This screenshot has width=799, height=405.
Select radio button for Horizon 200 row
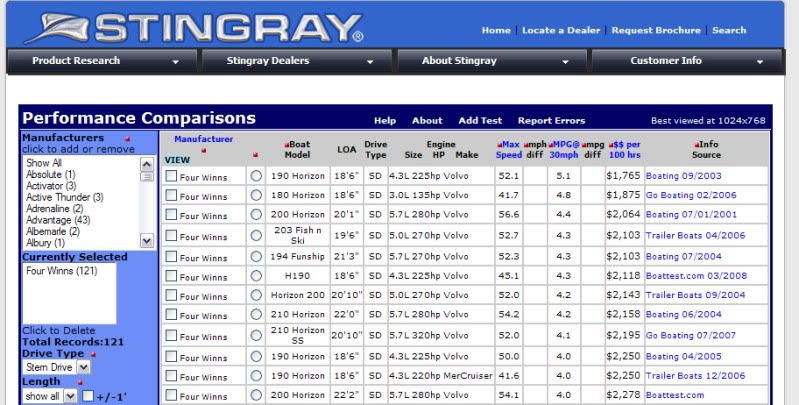256,295
